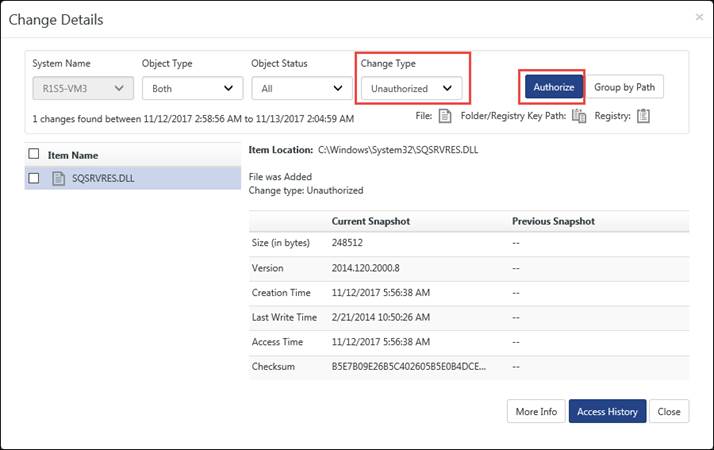Image resolution: width=714 pixels, height=450 pixels.
Task: Click the Checksum value B5E7B09E...
Action: (x=408, y=367)
